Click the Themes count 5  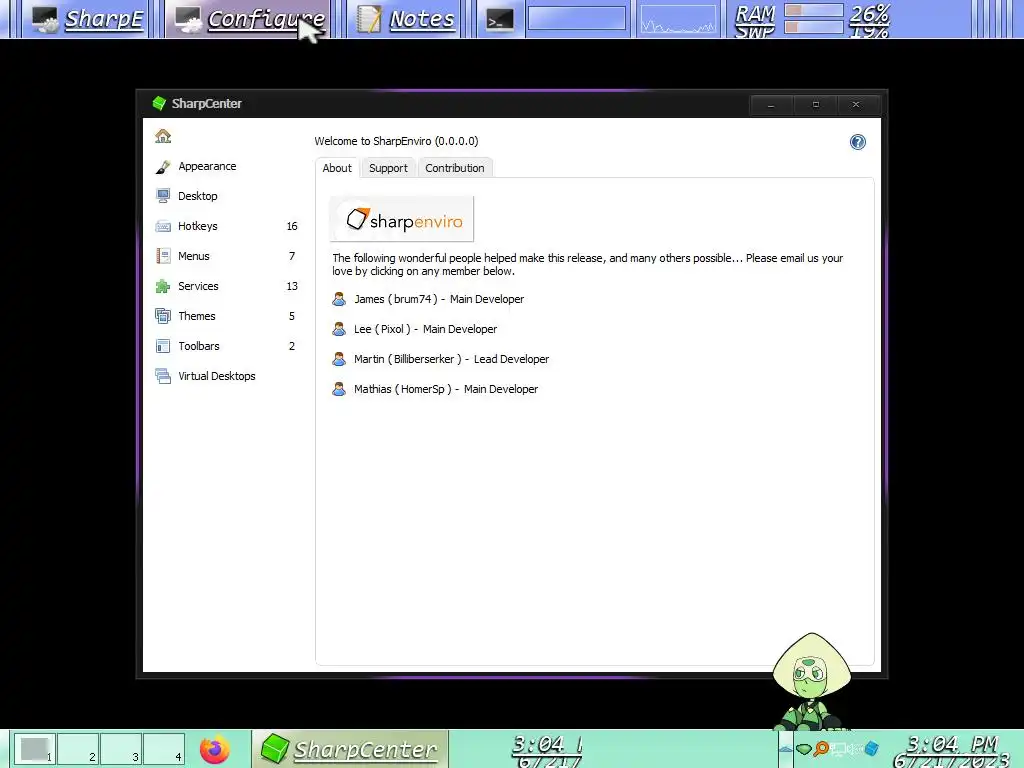(292, 316)
